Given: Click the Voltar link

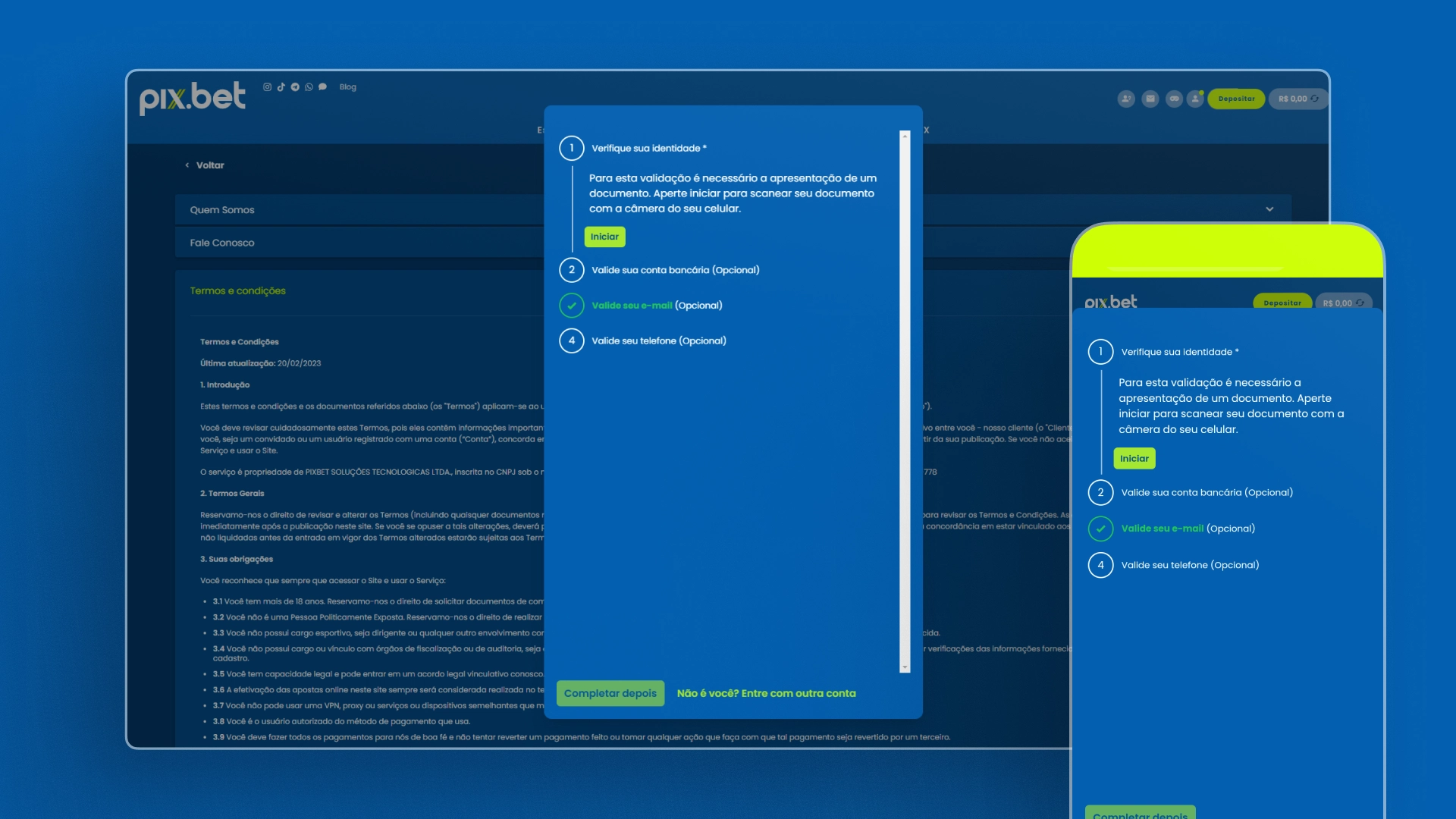Looking at the screenshot, I should click(x=210, y=165).
